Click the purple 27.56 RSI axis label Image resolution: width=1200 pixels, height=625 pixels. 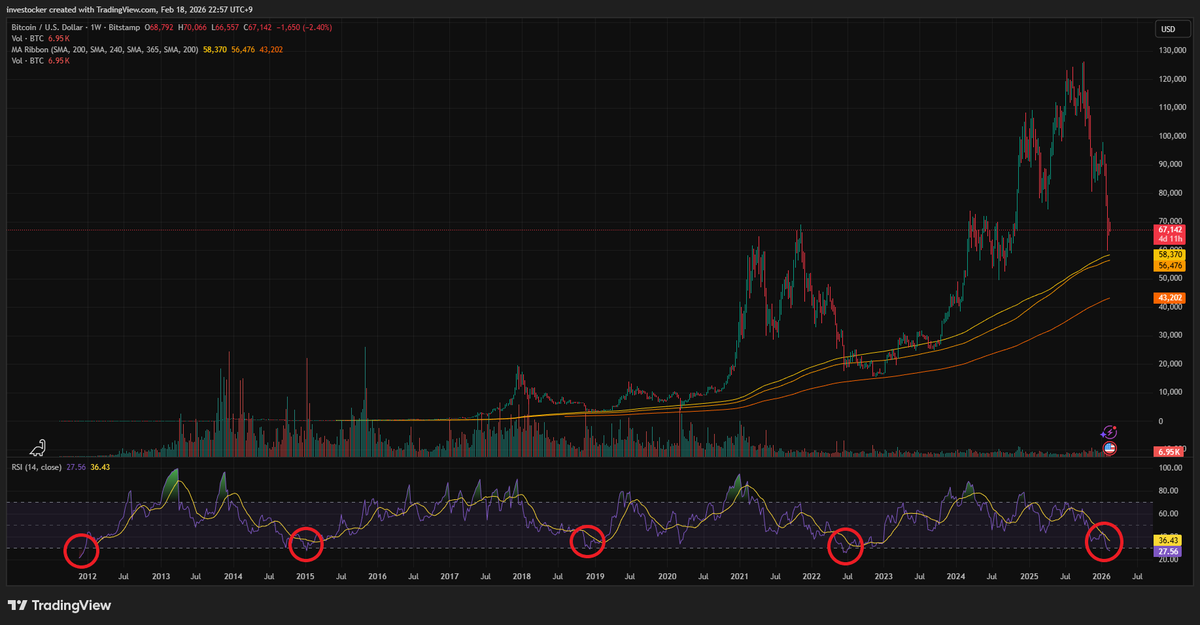point(1170,551)
